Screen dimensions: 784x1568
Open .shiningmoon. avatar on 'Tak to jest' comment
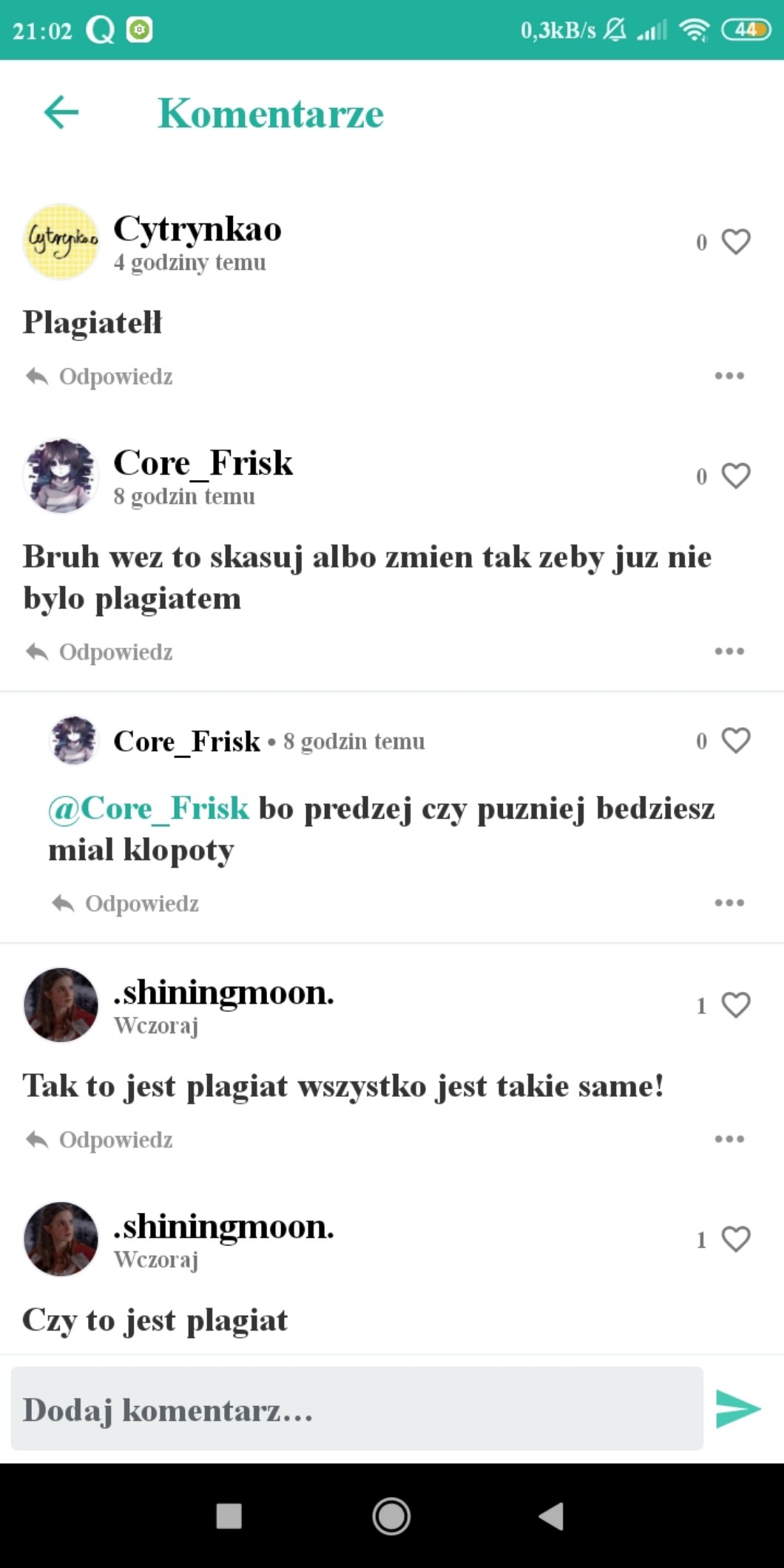pos(61,1005)
